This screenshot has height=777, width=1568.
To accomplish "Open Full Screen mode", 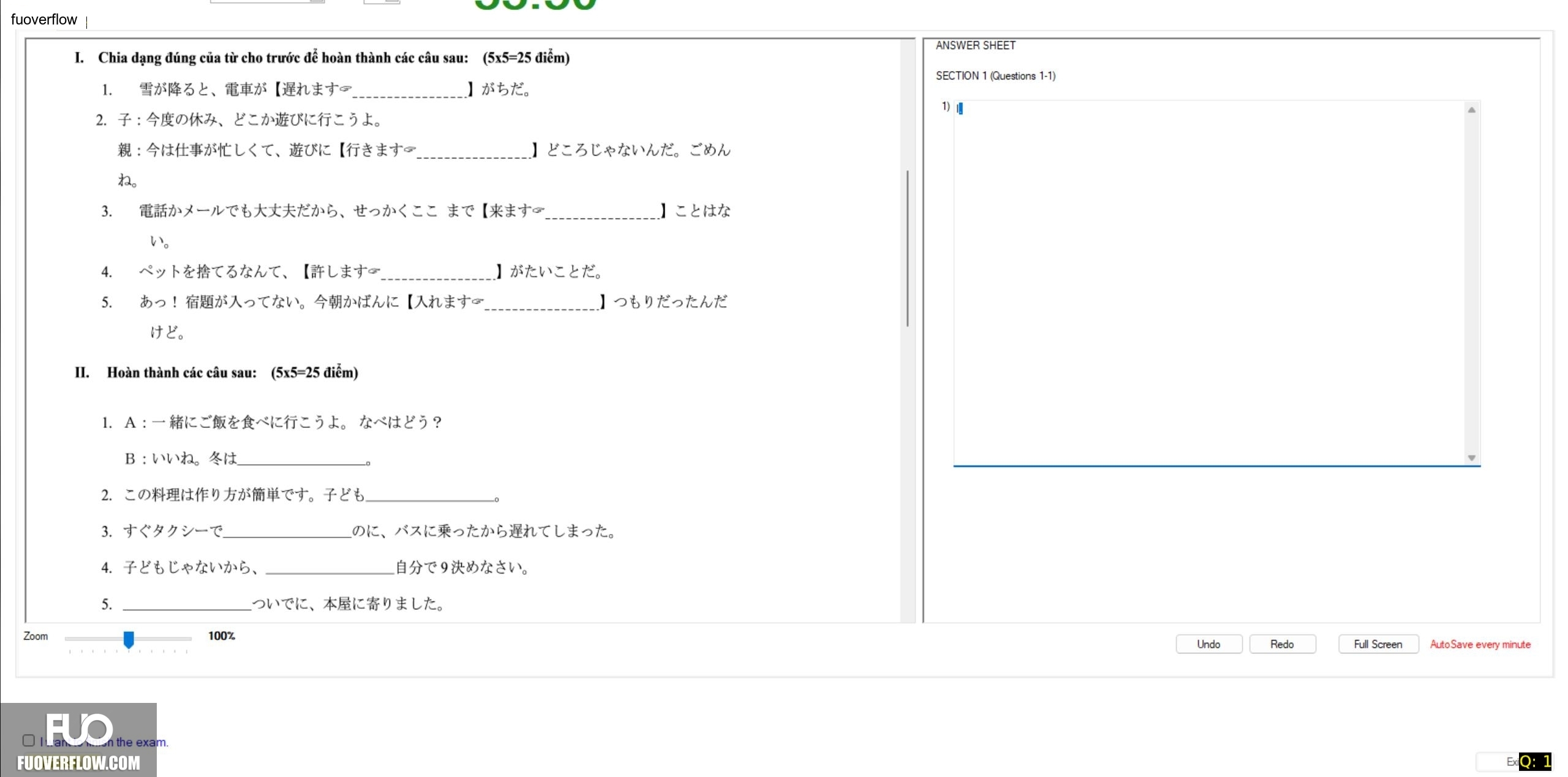I will pos(1378,644).
